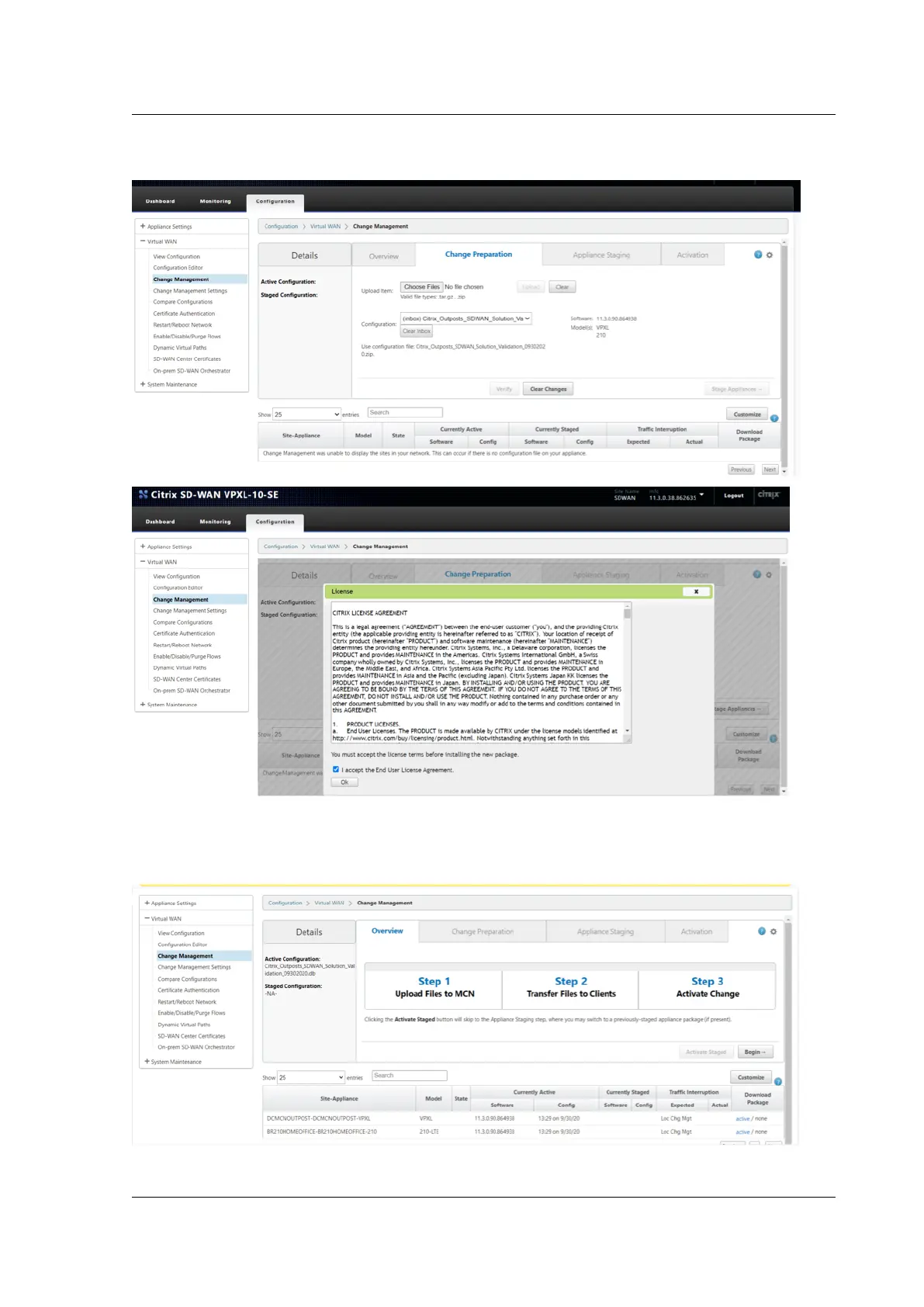Open Show 25 entries dropdown in Change Preparation screenshot
The width and height of the screenshot is (924, 1307).
click(306, 414)
